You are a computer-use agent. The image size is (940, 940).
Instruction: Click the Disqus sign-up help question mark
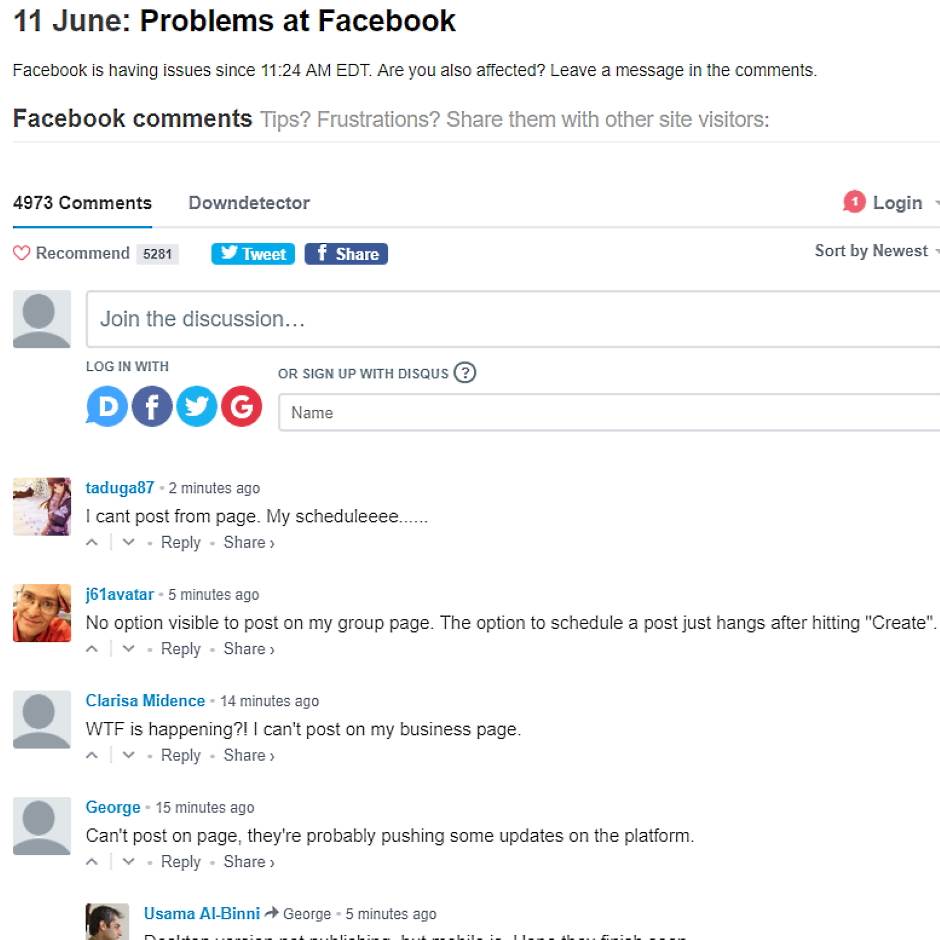click(x=464, y=373)
